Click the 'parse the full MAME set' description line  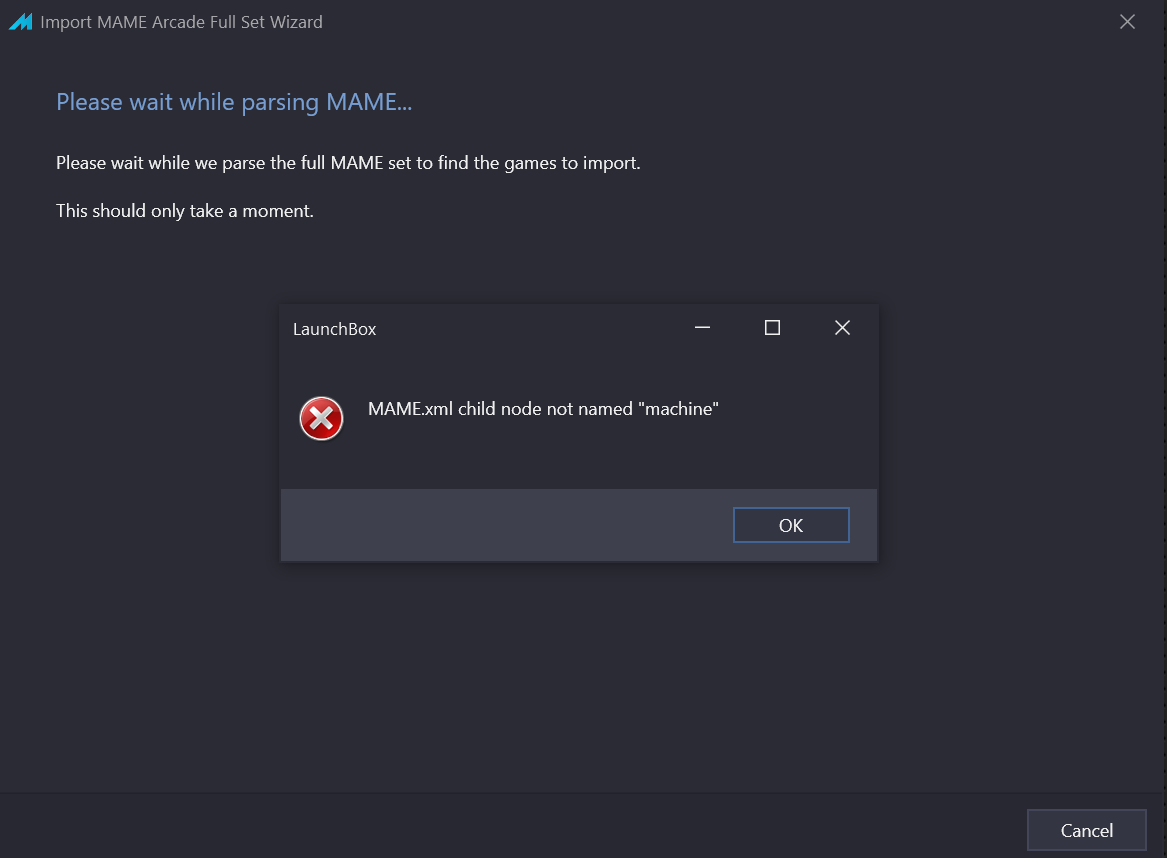click(x=348, y=163)
